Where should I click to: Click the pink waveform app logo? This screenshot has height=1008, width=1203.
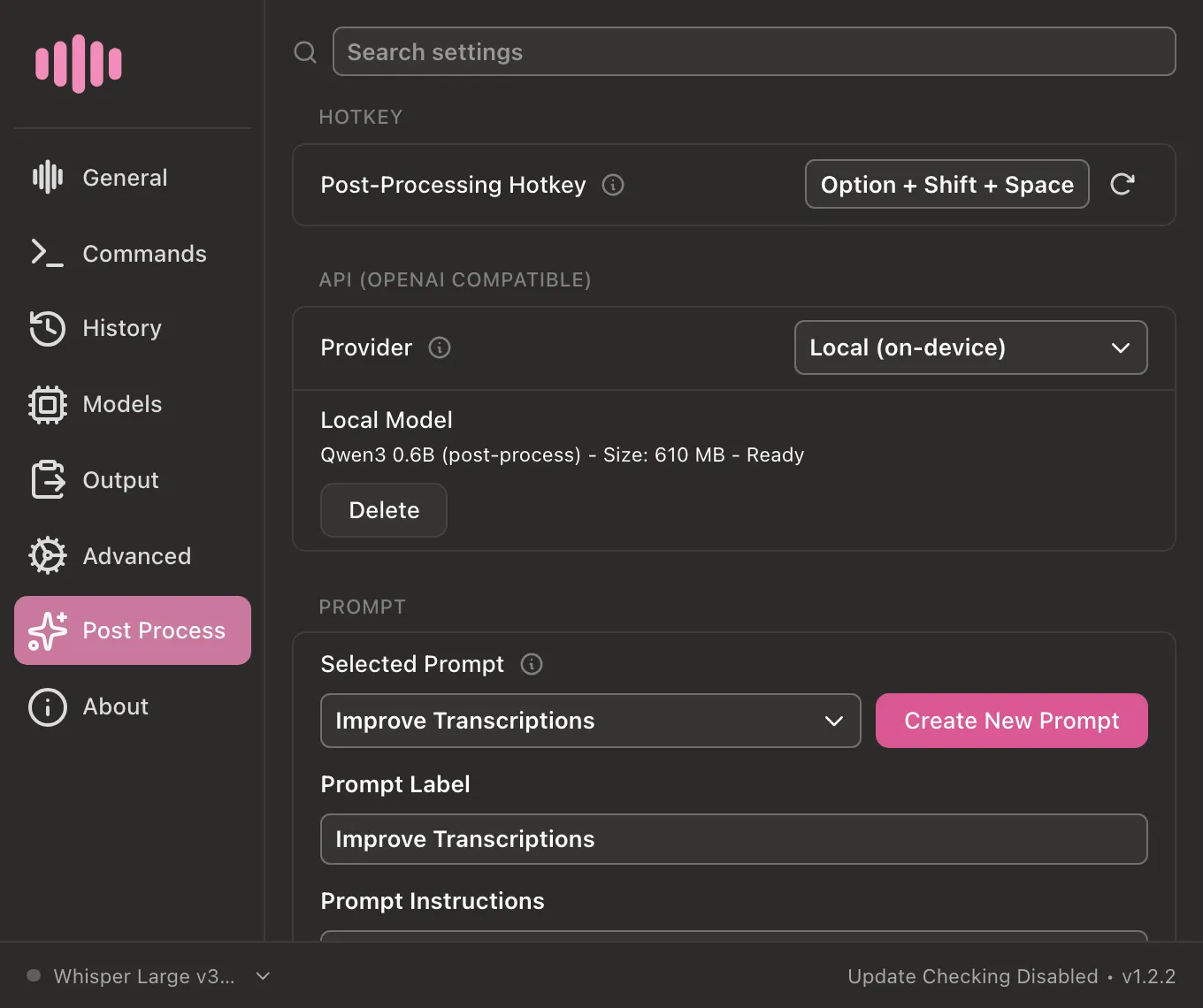point(79,64)
